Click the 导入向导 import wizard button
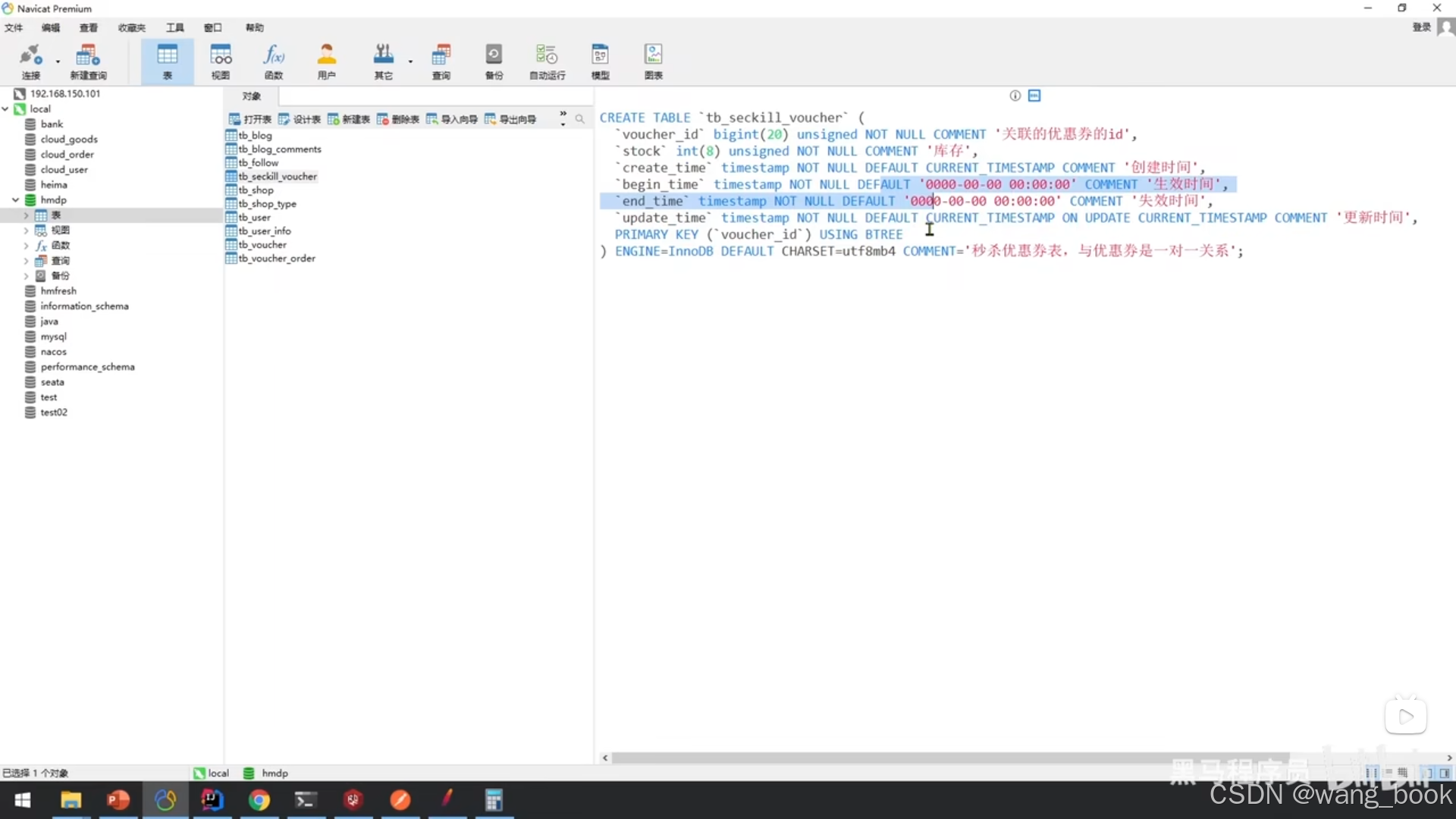Image resolution: width=1456 pixels, height=819 pixels. [x=452, y=119]
